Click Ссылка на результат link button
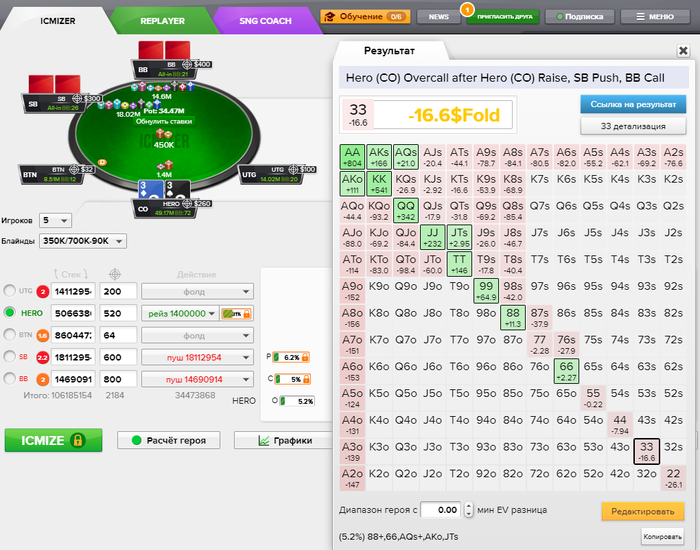The height and width of the screenshot is (550, 700). coord(633,104)
